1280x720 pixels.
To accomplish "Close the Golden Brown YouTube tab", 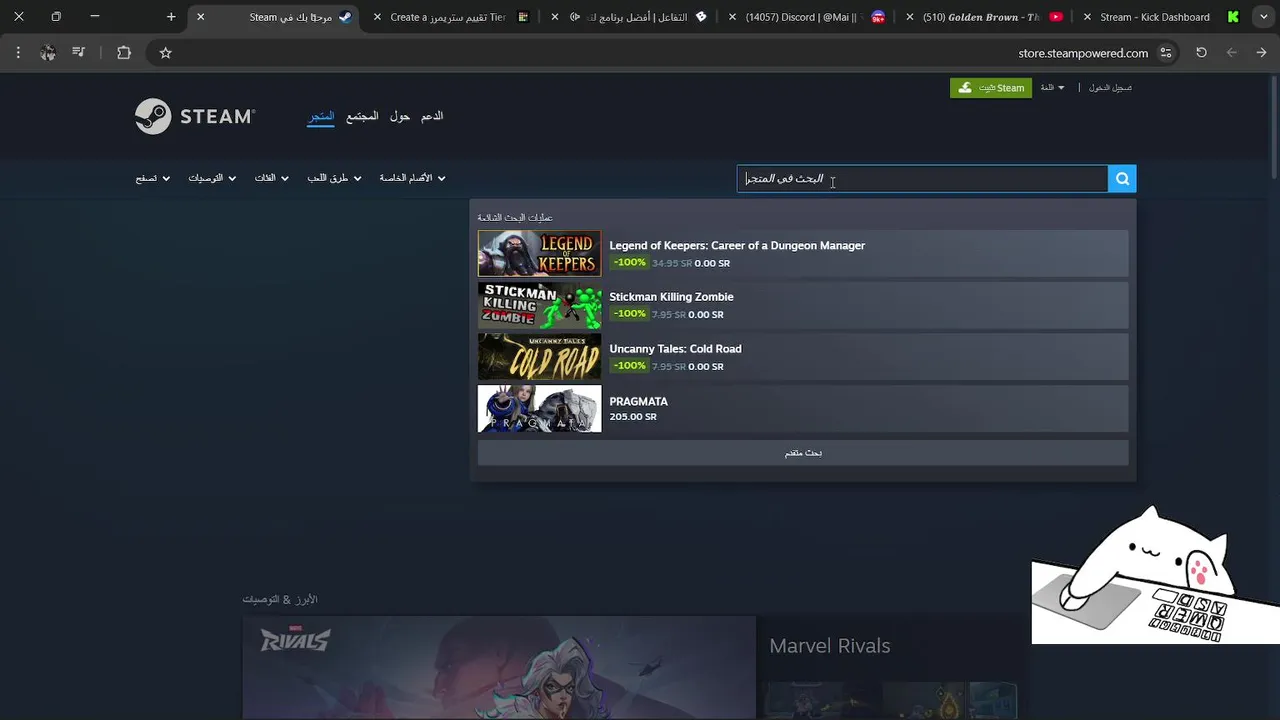I will 910,17.
